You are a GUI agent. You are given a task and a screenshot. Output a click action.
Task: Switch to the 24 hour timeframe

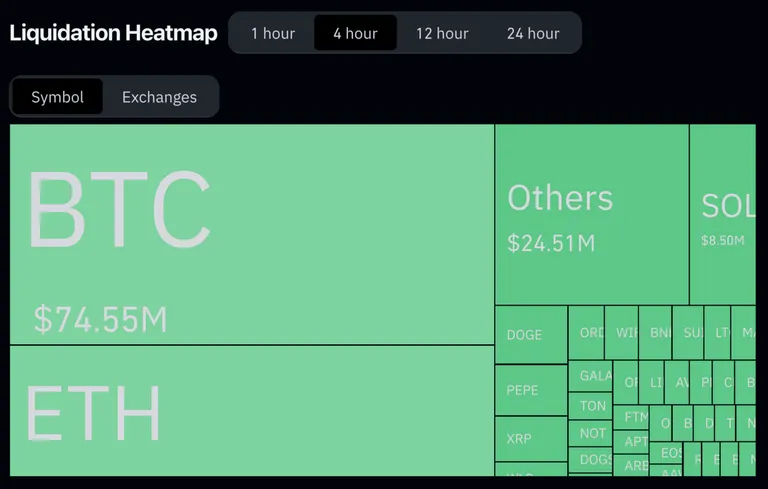pyautogui.click(x=533, y=33)
